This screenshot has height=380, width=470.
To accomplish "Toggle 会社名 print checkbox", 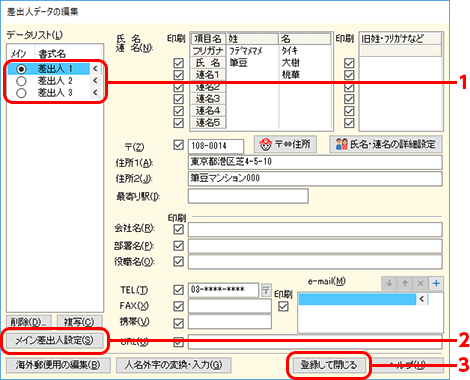I will (x=179, y=229).
